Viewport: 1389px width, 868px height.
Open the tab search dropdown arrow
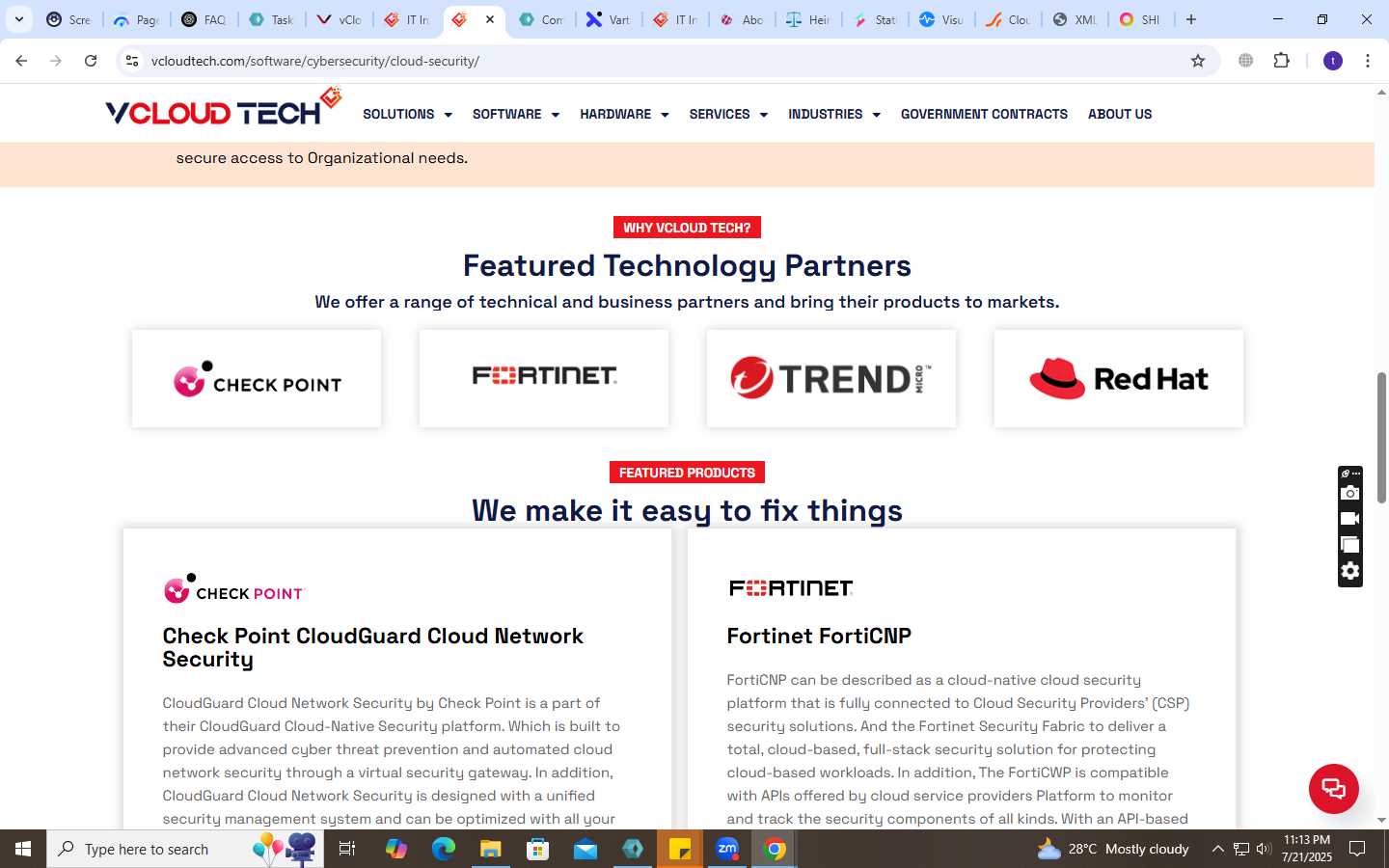(x=19, y=19)
